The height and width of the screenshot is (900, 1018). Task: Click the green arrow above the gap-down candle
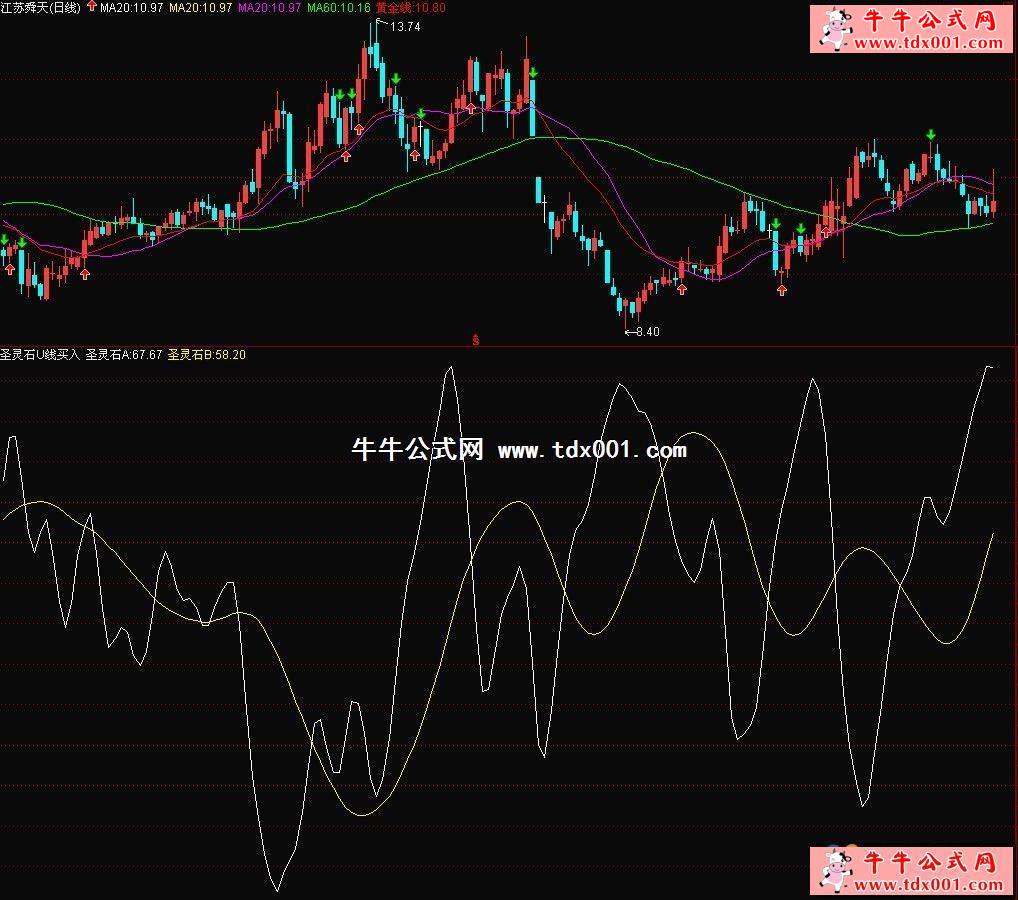[534, 72]
